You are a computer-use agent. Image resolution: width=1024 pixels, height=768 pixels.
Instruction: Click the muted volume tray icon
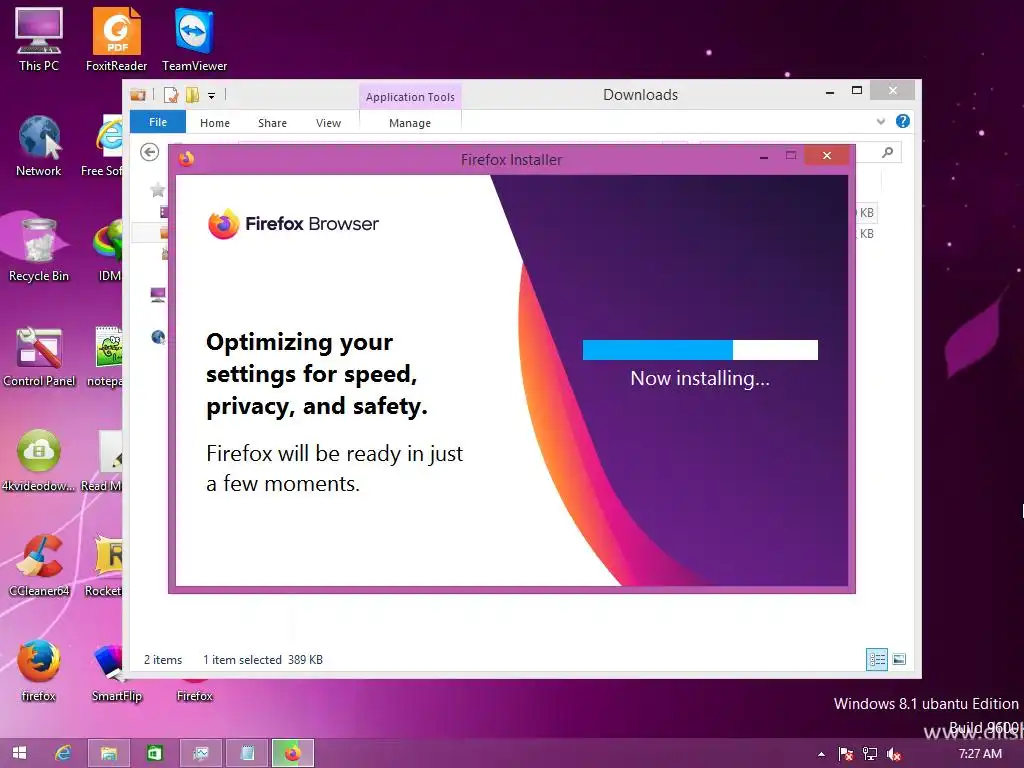pyautogui.click(x=894, y=754)
